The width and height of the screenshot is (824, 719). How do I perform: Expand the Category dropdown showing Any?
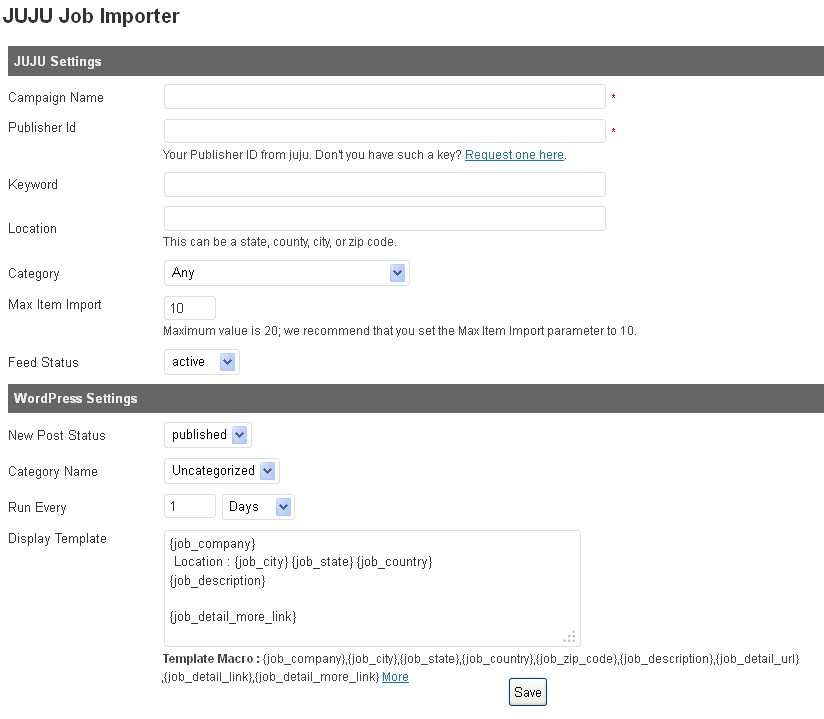(286, 273)
